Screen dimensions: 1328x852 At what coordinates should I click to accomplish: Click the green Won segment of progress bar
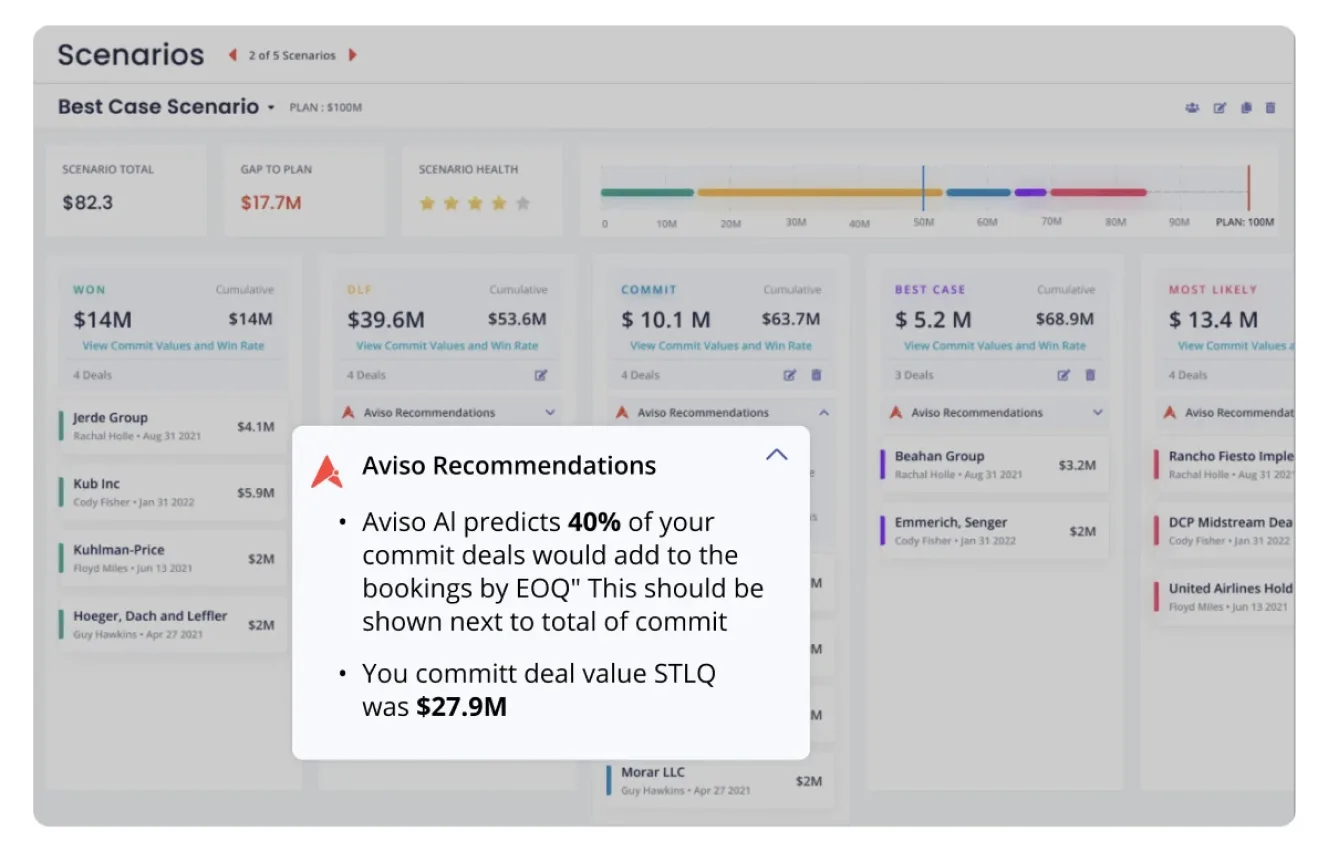coord(647,192)
